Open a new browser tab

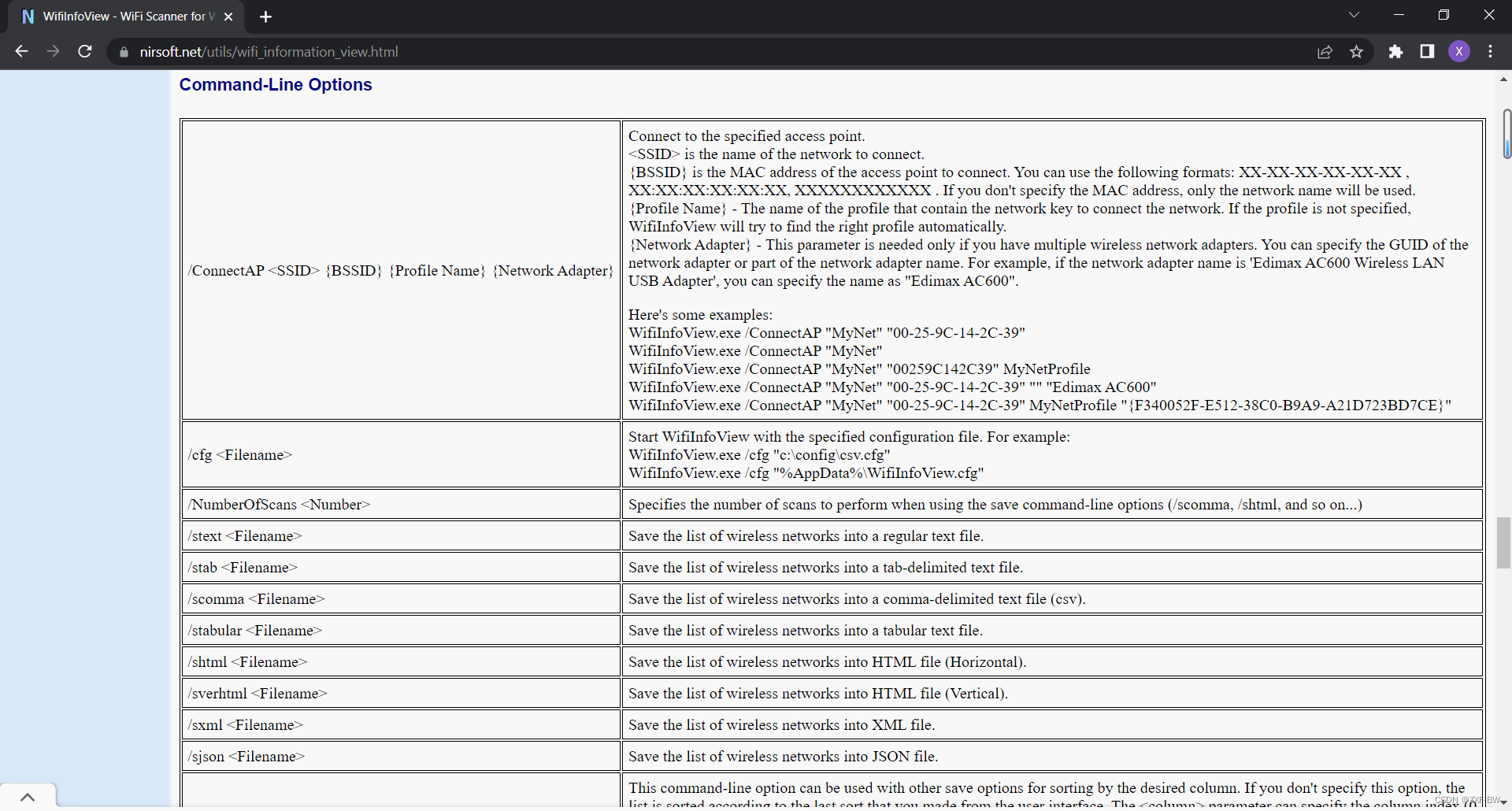[x=265, y=17]
